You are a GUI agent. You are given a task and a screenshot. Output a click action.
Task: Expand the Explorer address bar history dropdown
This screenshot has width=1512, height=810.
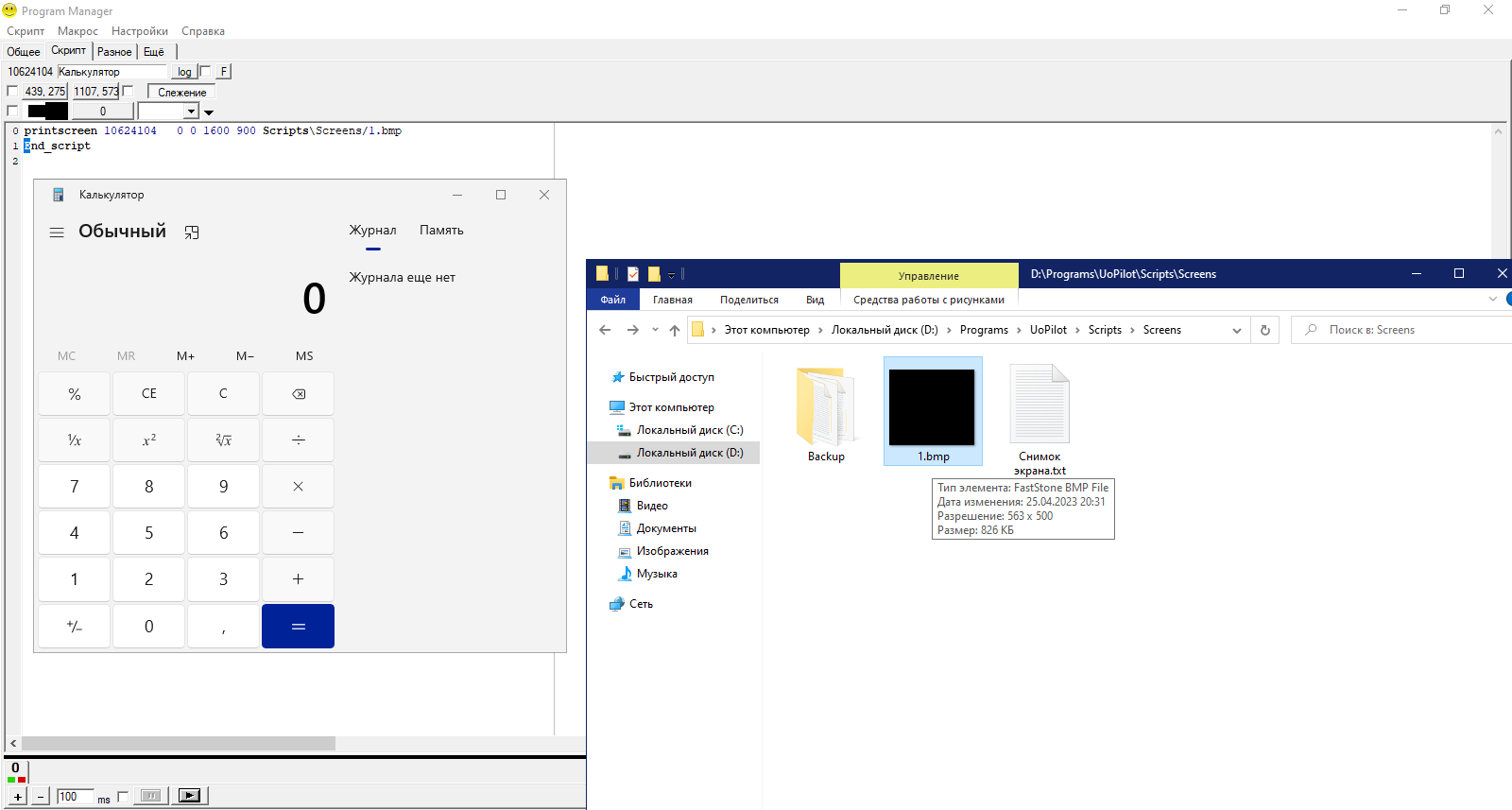click(x=1236, y=330)
